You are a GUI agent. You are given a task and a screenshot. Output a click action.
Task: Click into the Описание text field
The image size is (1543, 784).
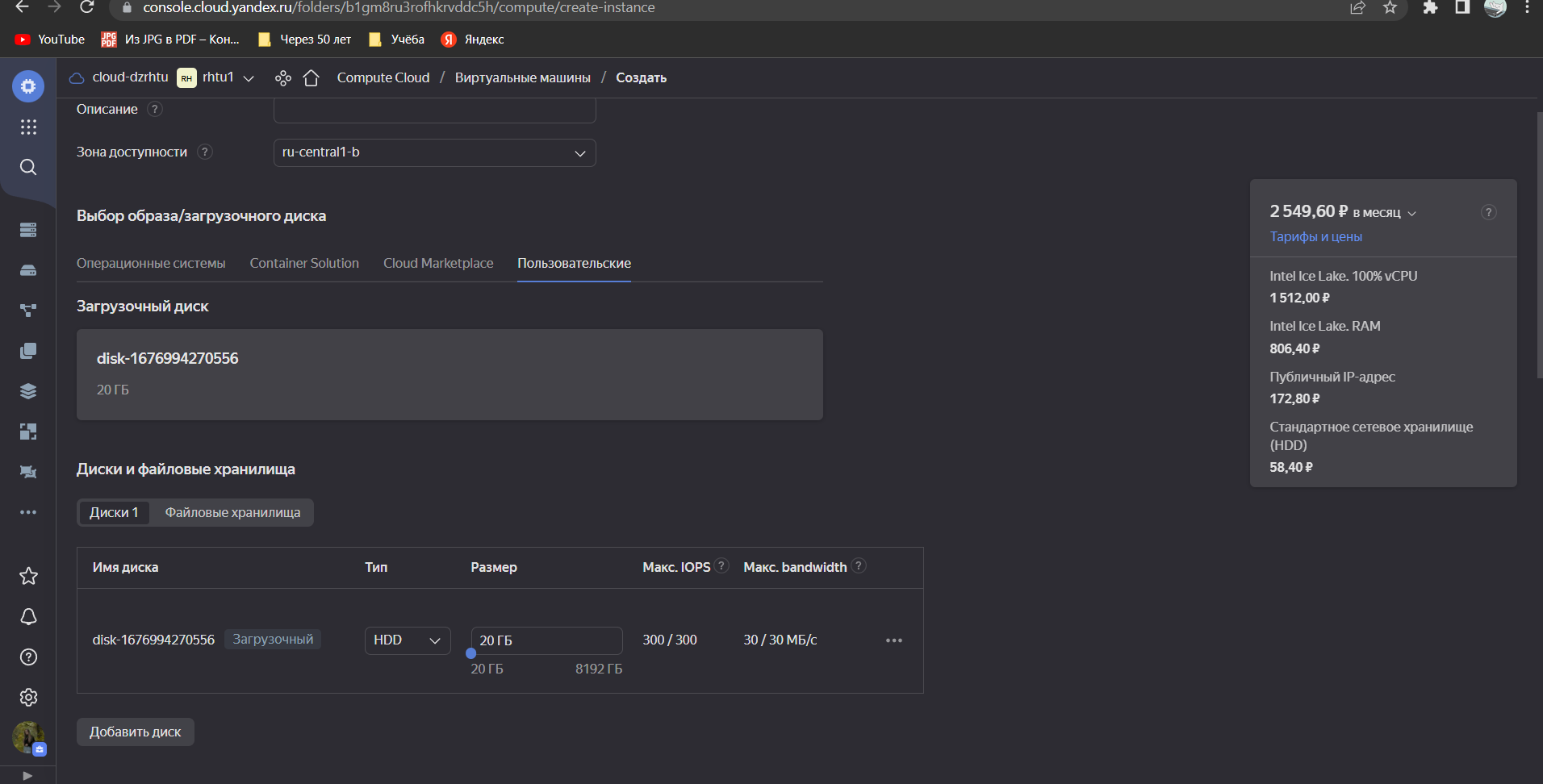point(435,111)
